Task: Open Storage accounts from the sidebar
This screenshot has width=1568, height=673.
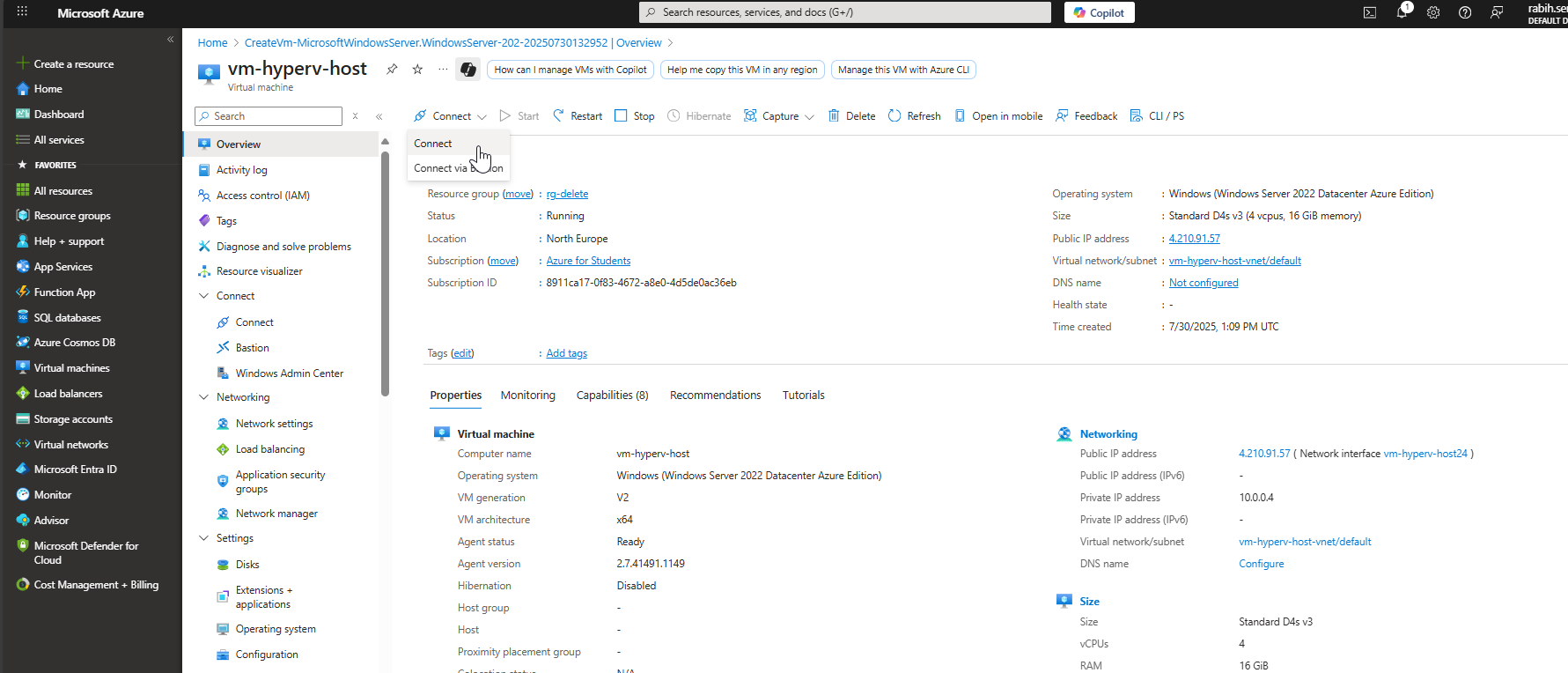Action: 73,419
